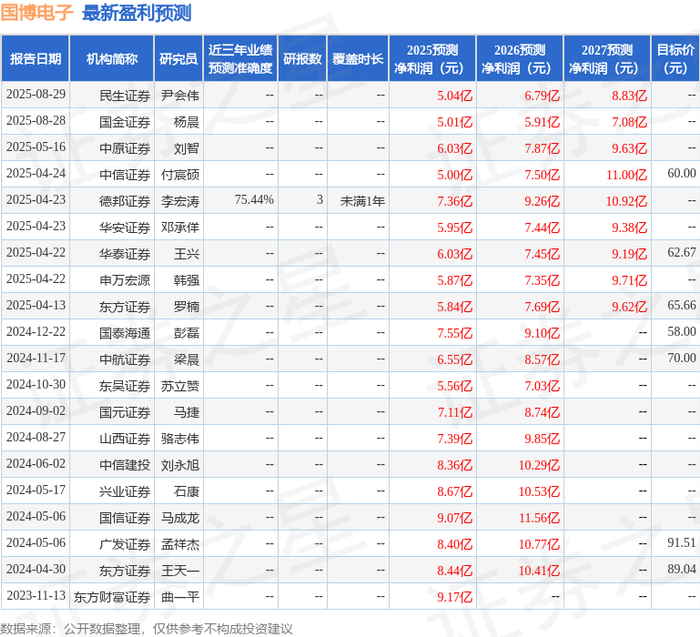Click analyst name 杨晨
Viewport: 700px width, 637px height.
click(186, 122)
